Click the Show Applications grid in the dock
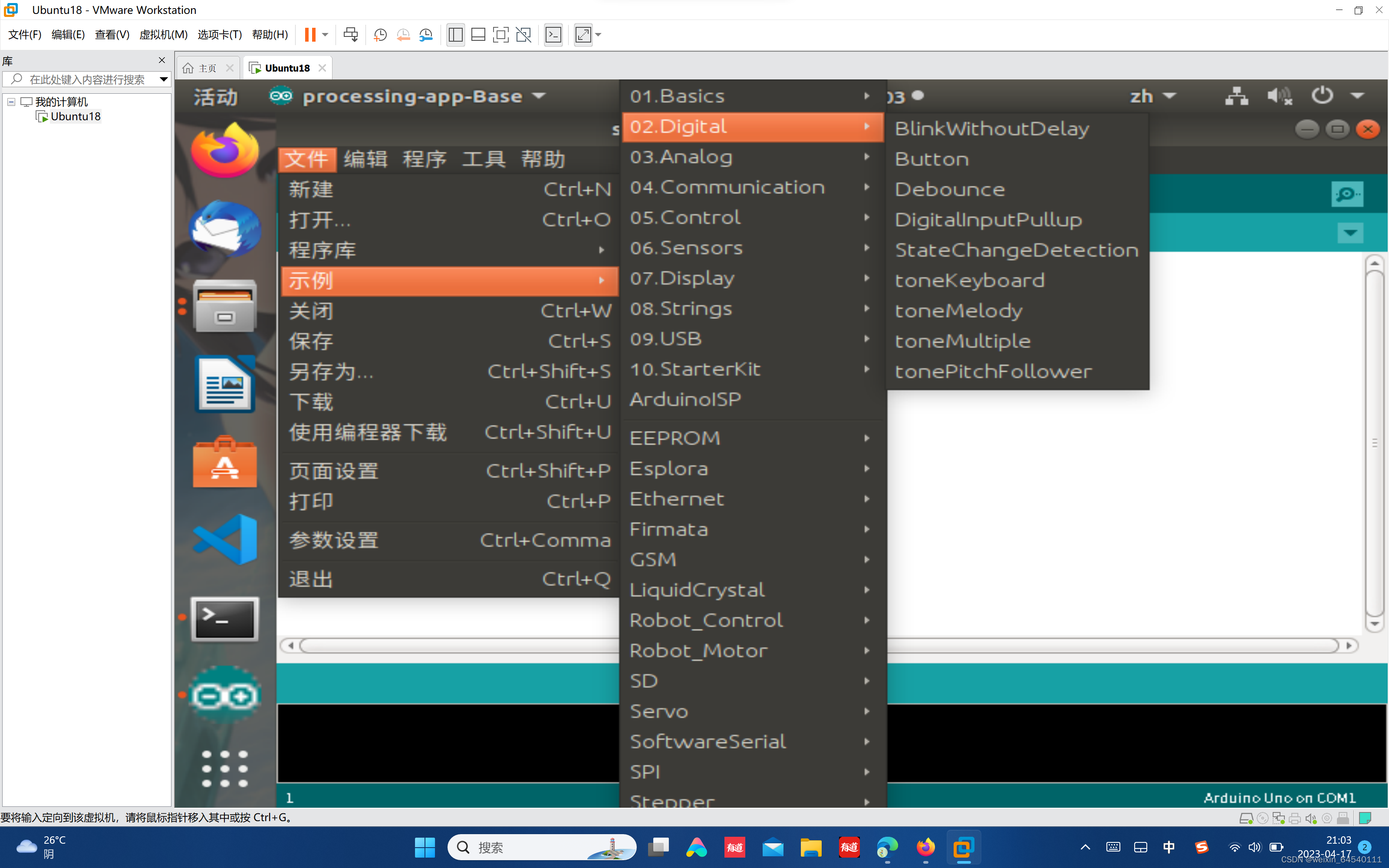Screen dimensions: 1389x868 point(224,768)
